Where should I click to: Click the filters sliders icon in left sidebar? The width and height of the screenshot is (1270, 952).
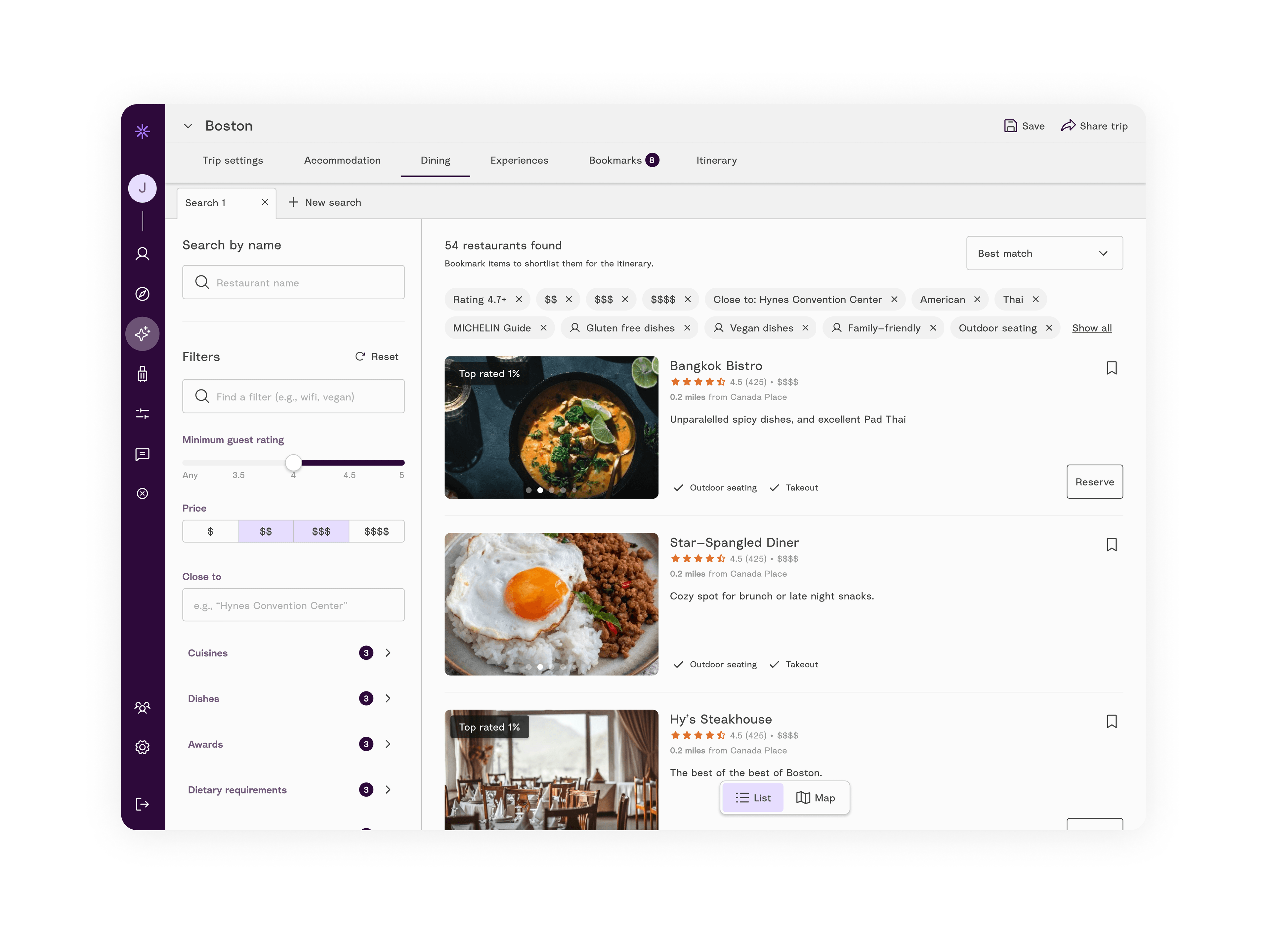pyautogui.click(x=143, y=413)
